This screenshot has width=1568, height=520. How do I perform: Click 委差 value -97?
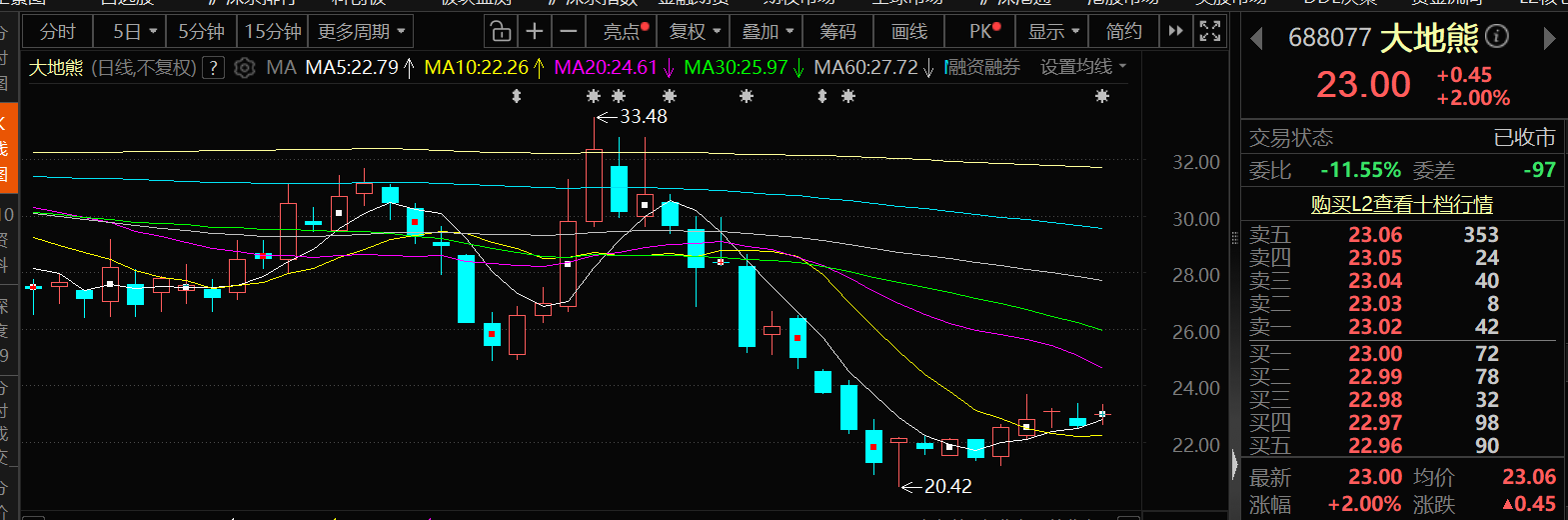1539,170
